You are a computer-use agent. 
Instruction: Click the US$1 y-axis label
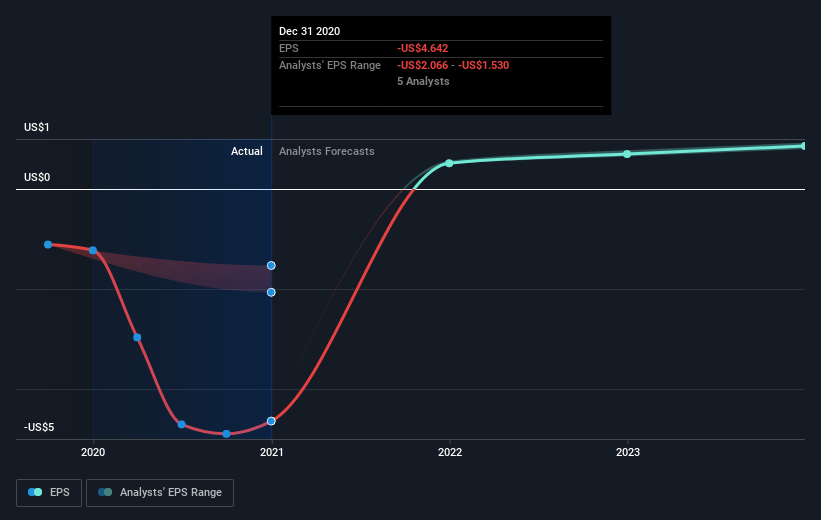pos(37,127)
